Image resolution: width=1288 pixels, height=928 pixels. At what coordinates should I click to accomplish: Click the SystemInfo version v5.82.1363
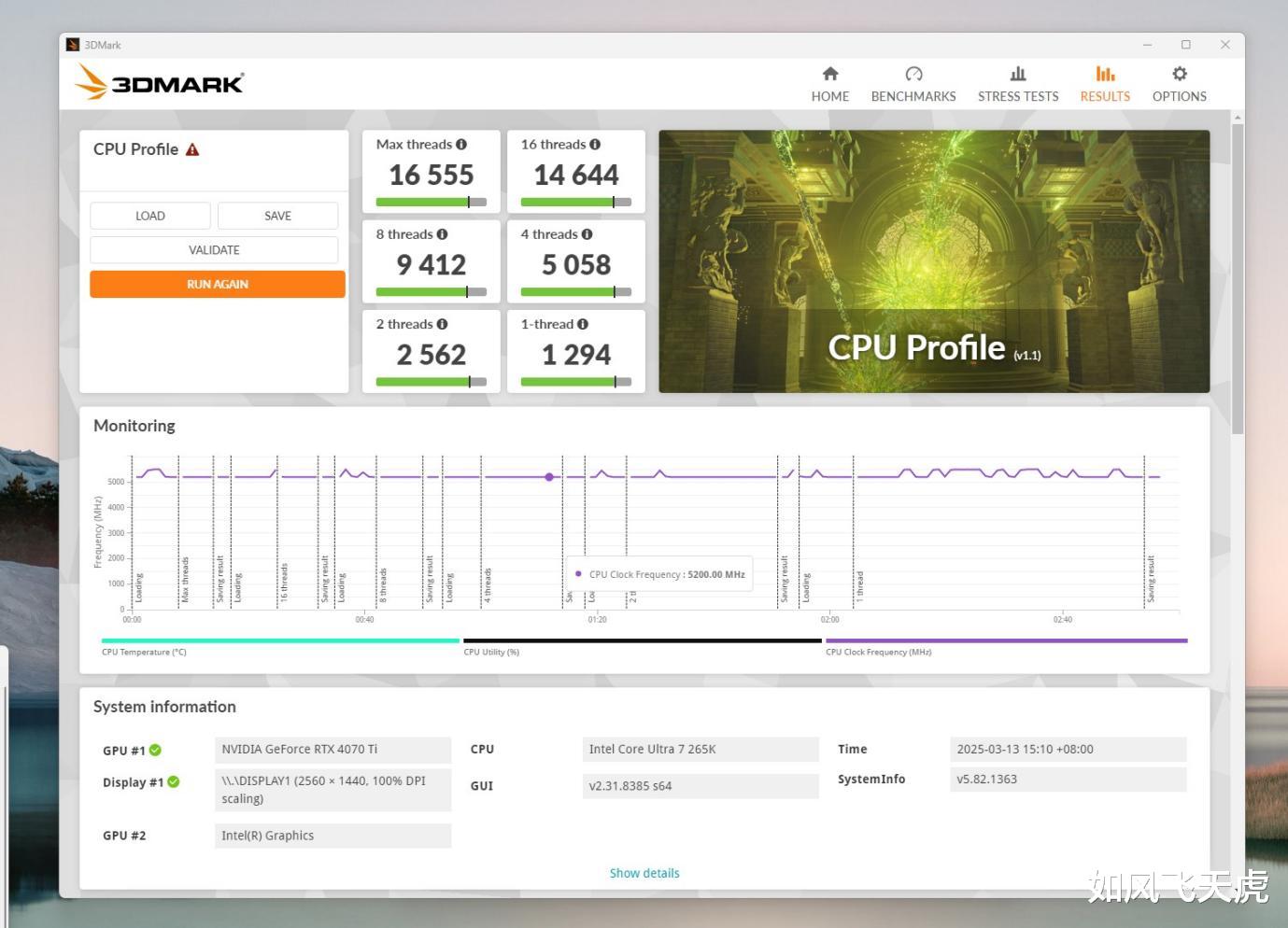1069,780
